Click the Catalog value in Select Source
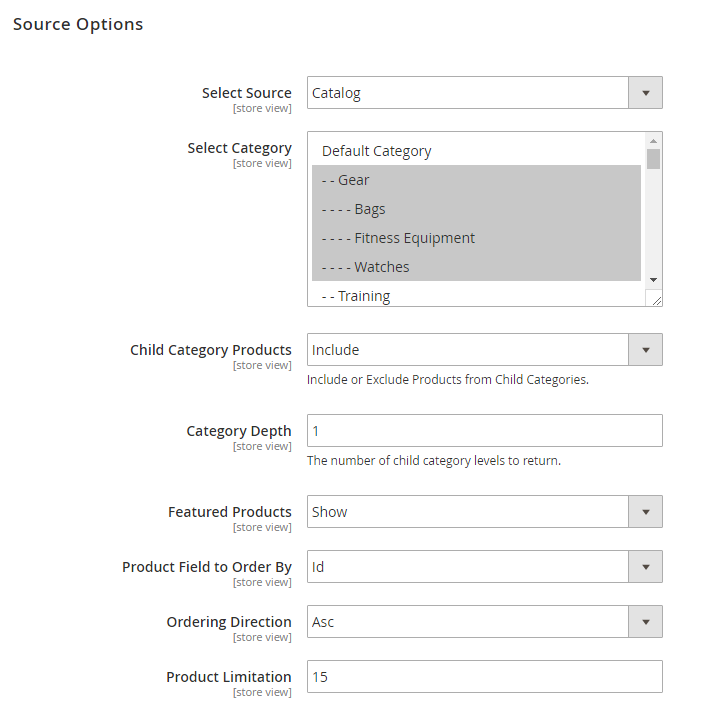Image resolution: width=701 pixels, height=702 pixels. click(336, 93)
